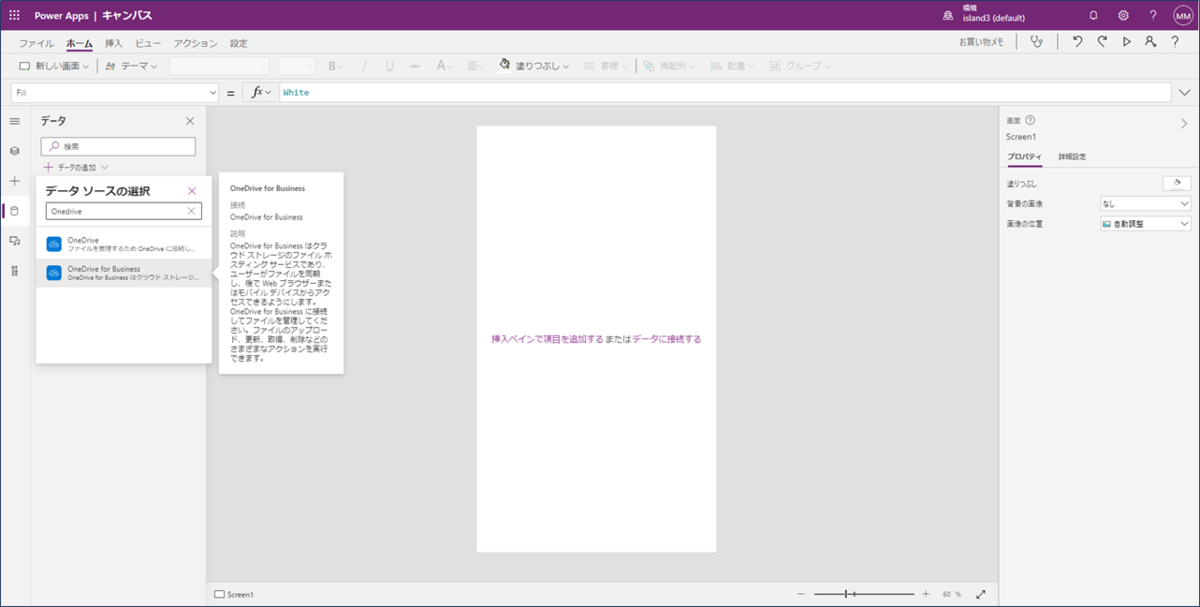Zoom out with the minus button
The height and width of the screenshot is (607, 1200).
pos(801,594)
